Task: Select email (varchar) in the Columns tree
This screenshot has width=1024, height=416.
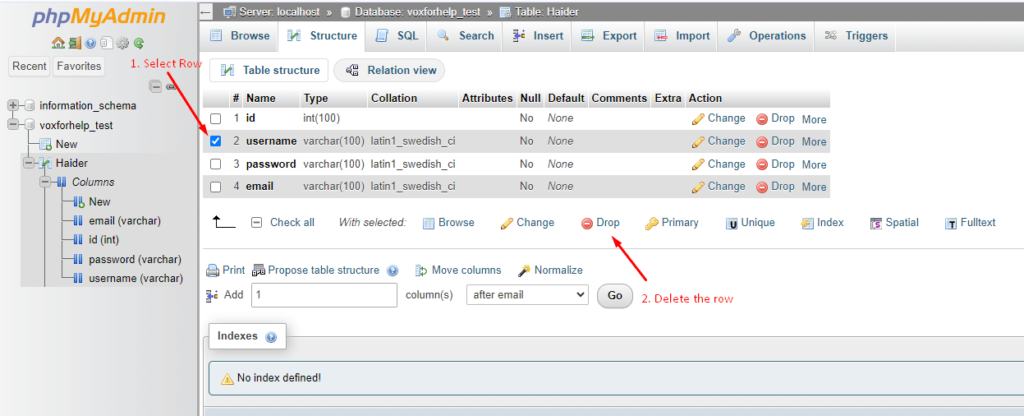Action: click(x=125, y=221)
